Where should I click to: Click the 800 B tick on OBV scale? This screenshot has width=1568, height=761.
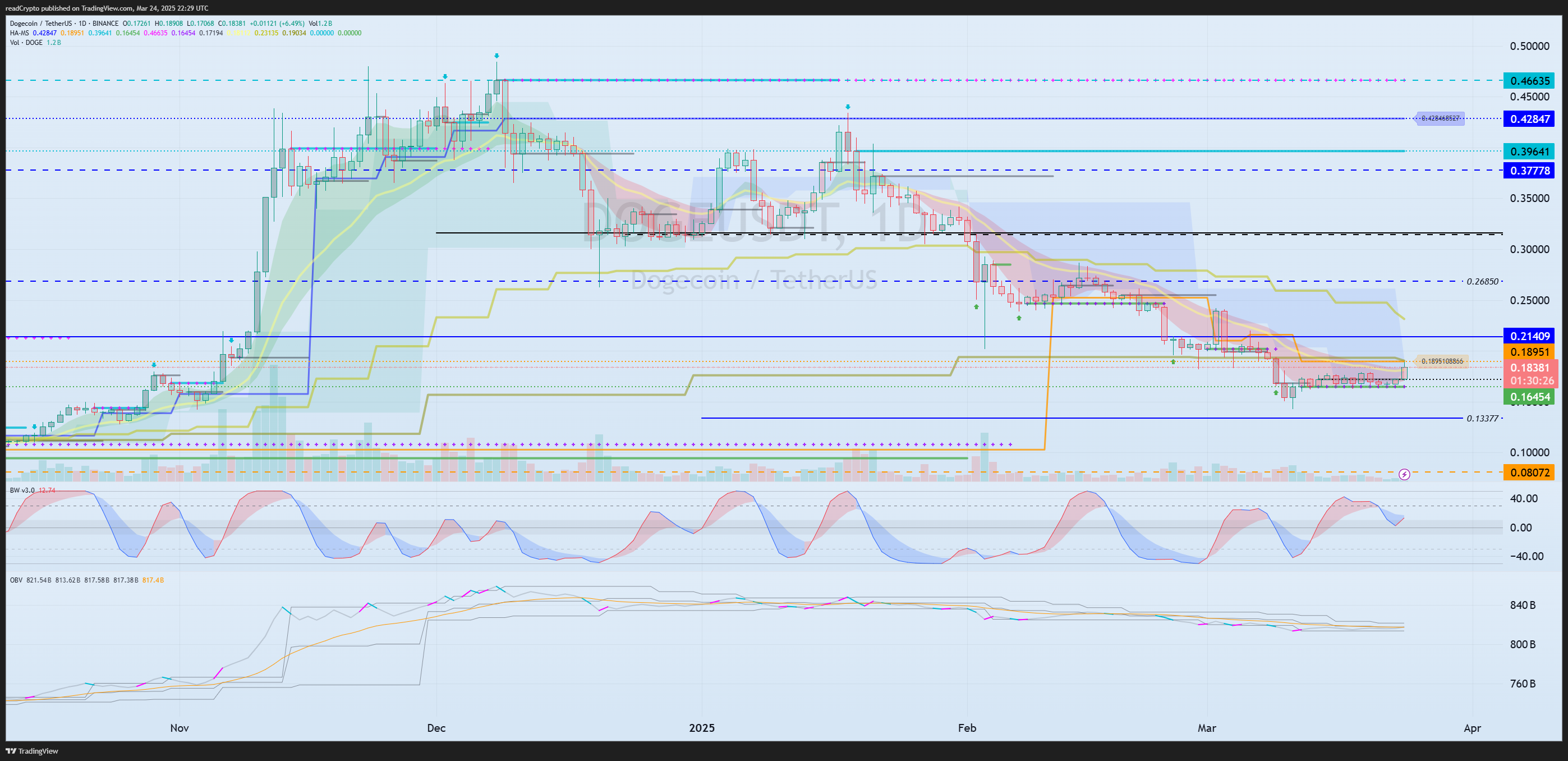point(1523,645)
